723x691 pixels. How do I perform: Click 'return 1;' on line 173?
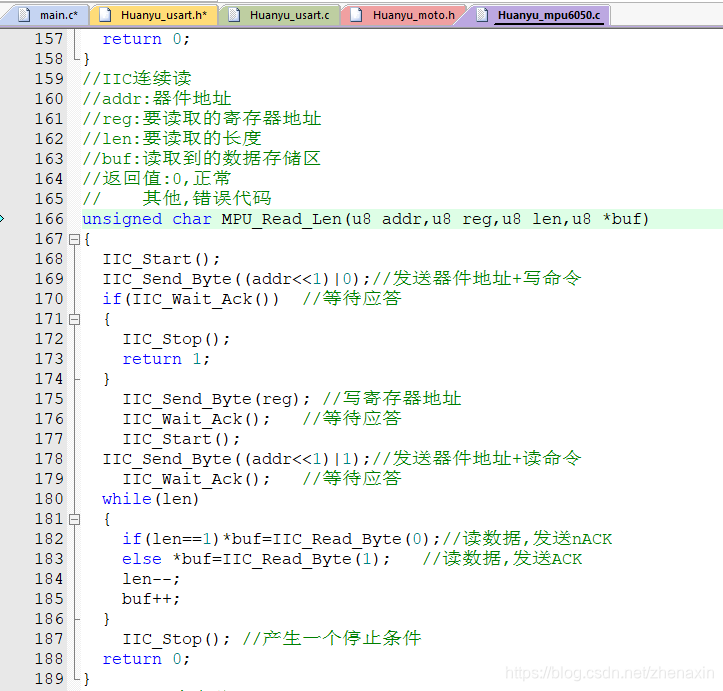[166, 360]
